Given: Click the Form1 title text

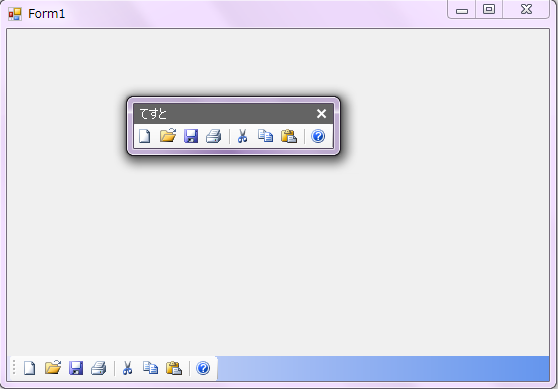Looking at the screenshot, I should click(47, 14).
